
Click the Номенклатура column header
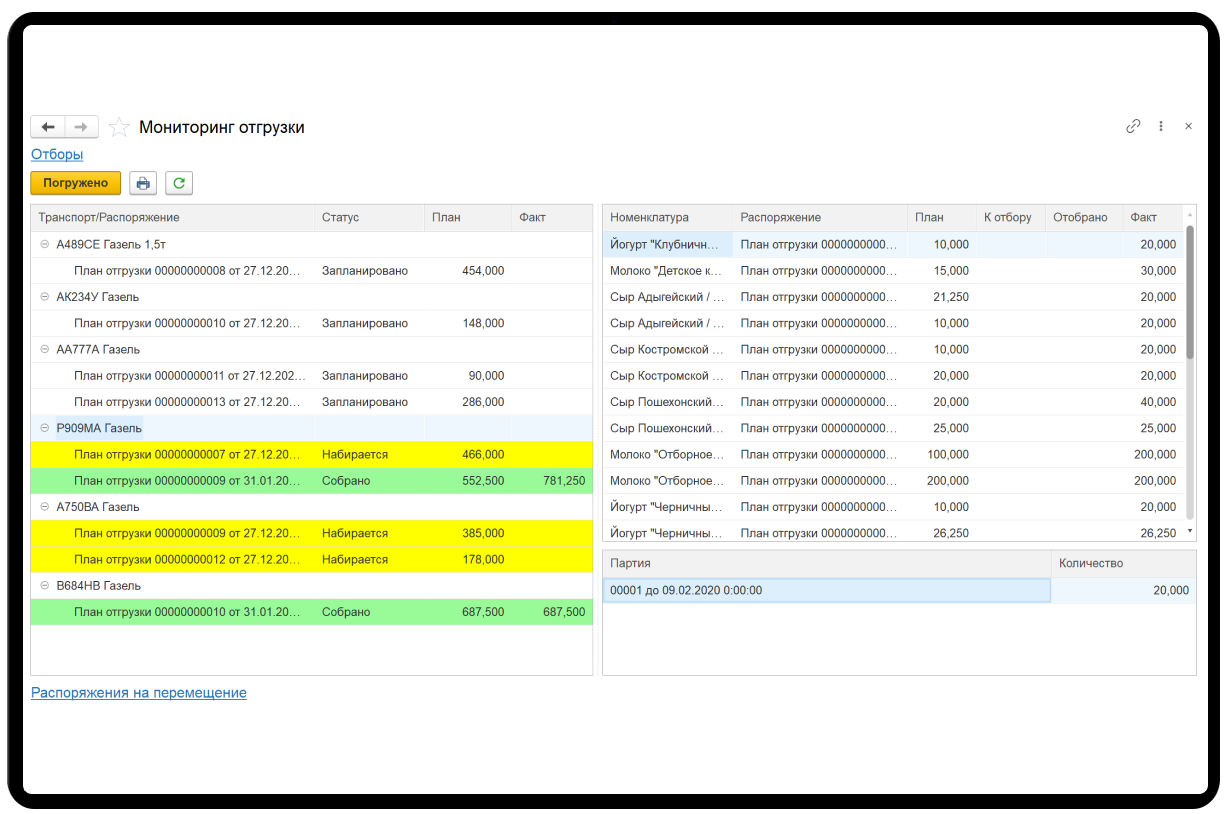click(x=668, y=217)
